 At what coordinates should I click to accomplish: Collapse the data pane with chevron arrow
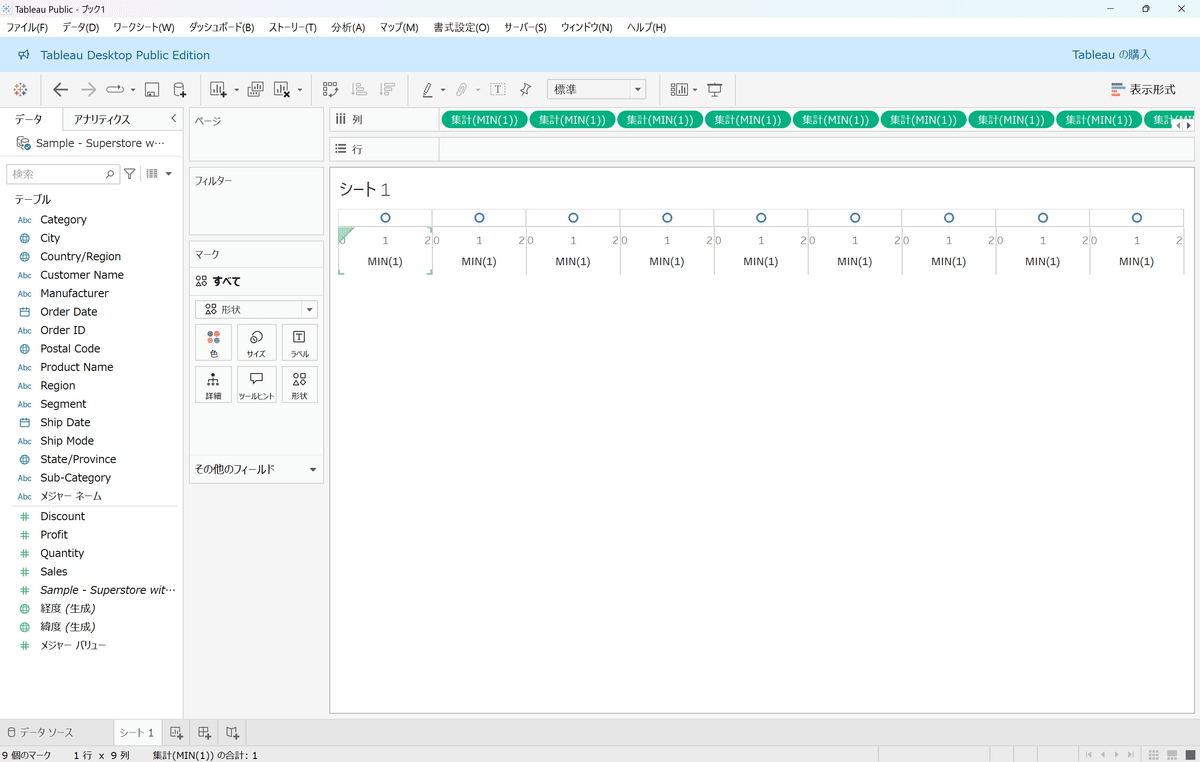pyautogui.click(x=174, y=119)
